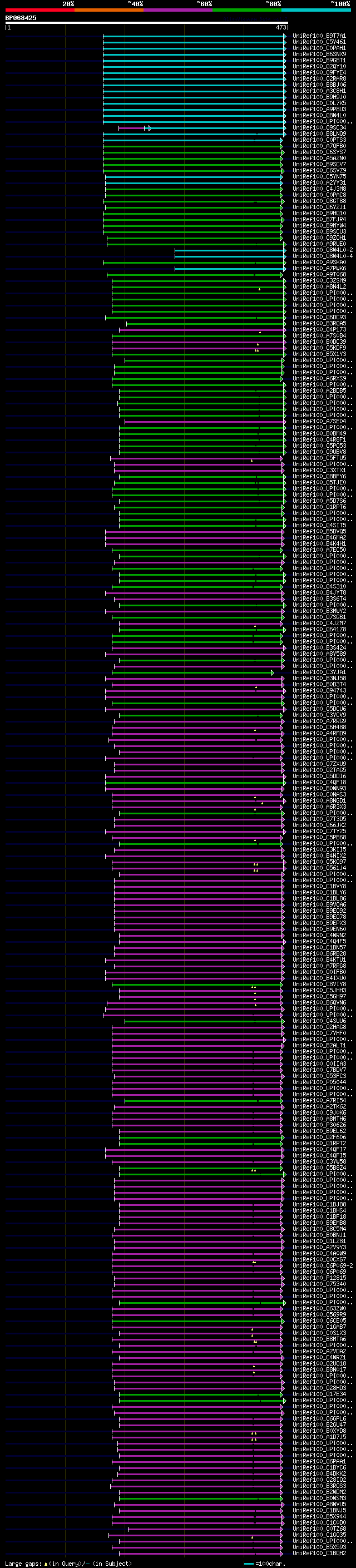Select hit label UniRef100_A9P8U3
The image size is (356, 1568).
(x=319, y=110)
